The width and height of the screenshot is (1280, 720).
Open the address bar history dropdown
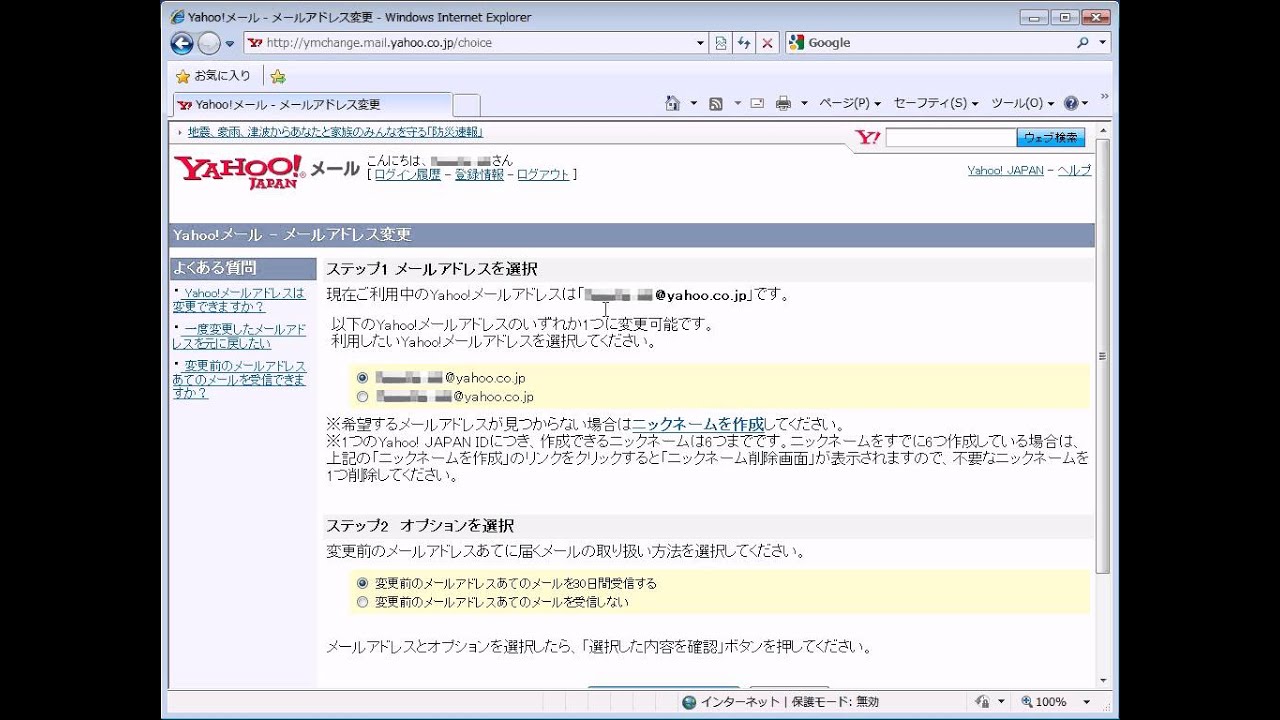point(701,43)
